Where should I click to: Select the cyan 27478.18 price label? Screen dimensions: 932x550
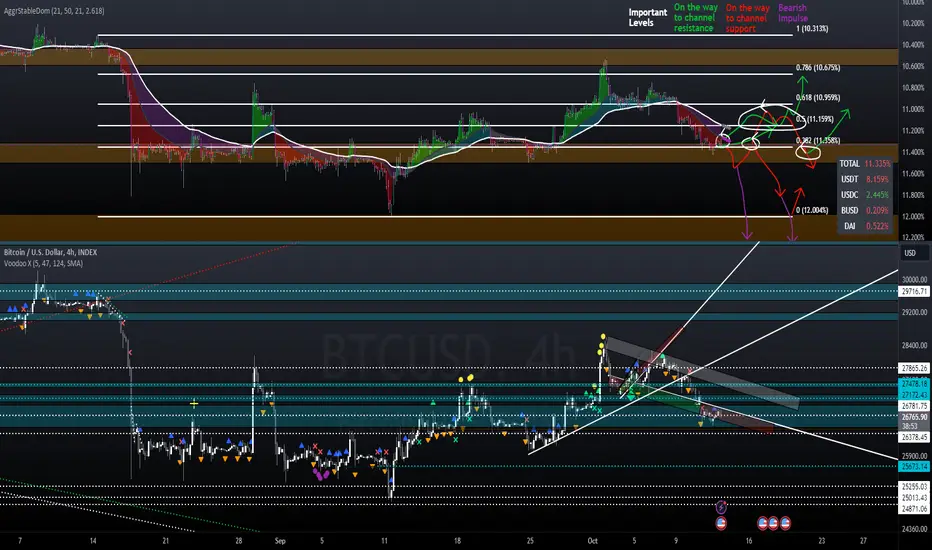[x=914, y=385]
